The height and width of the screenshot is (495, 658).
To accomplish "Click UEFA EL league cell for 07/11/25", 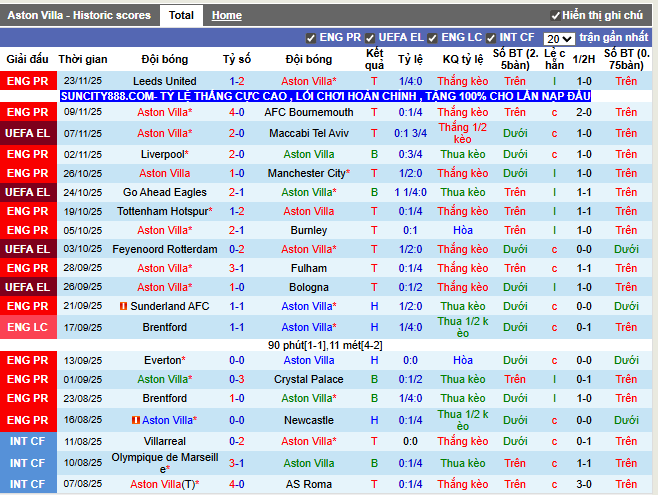I will (28, 133).
